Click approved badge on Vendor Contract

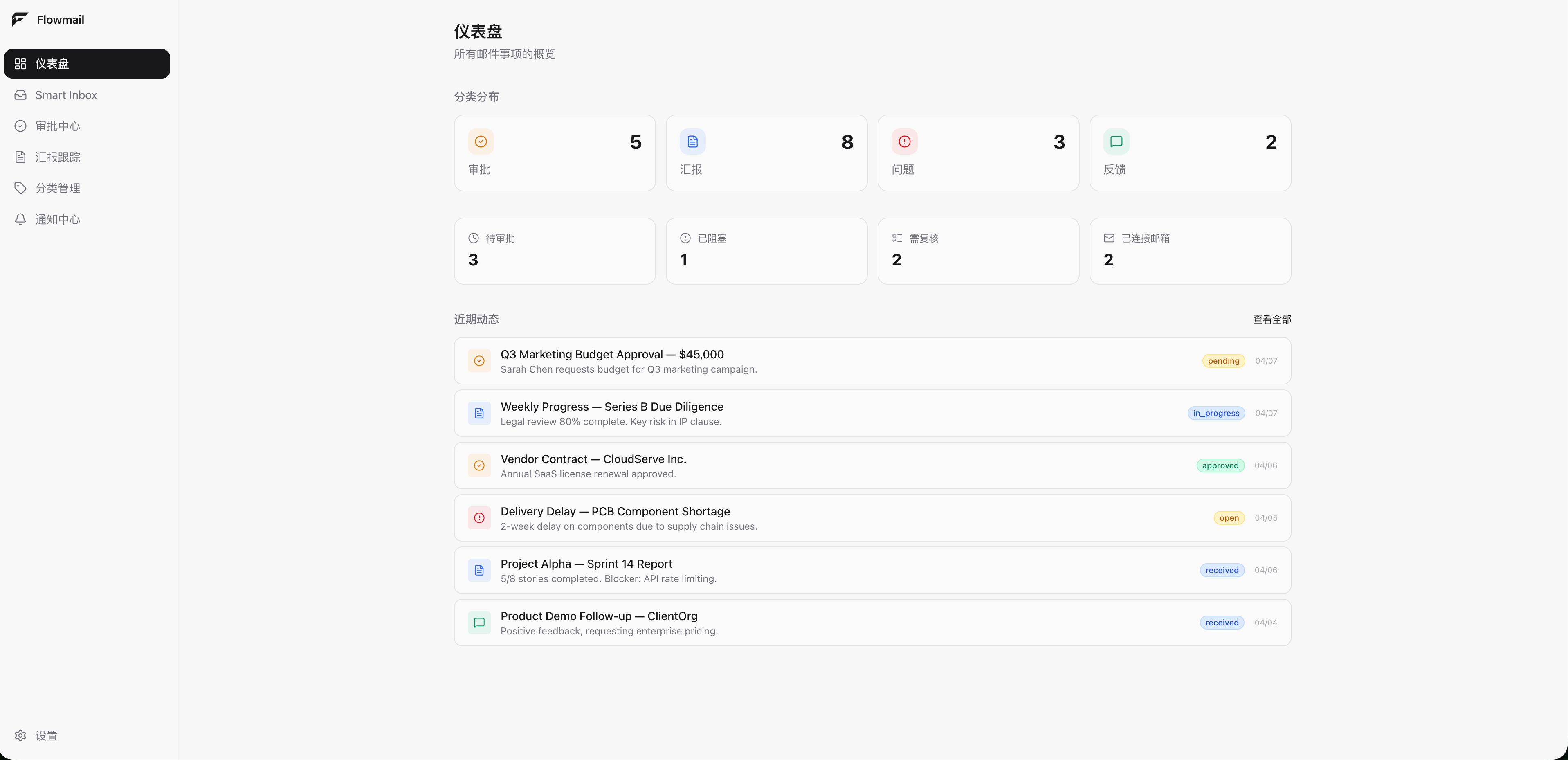[x=1220, y=465]
